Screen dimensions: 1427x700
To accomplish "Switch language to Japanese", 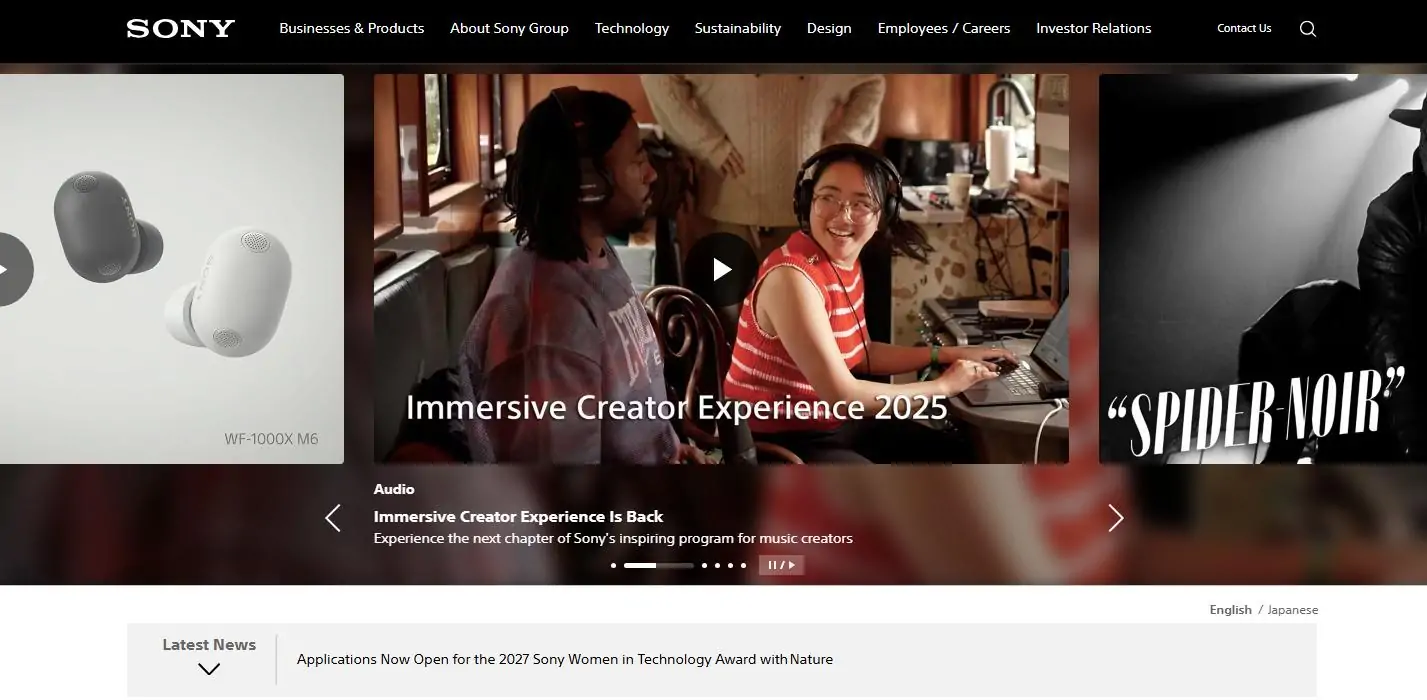I will pyautogui.click(x=1293, y=610).
